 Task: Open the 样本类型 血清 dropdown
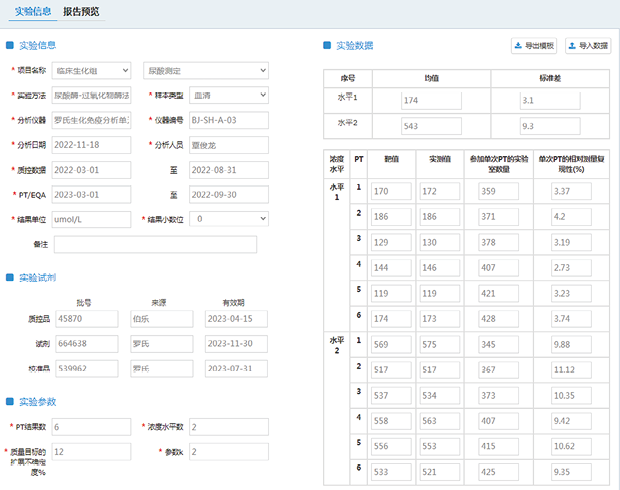(229, 95)
